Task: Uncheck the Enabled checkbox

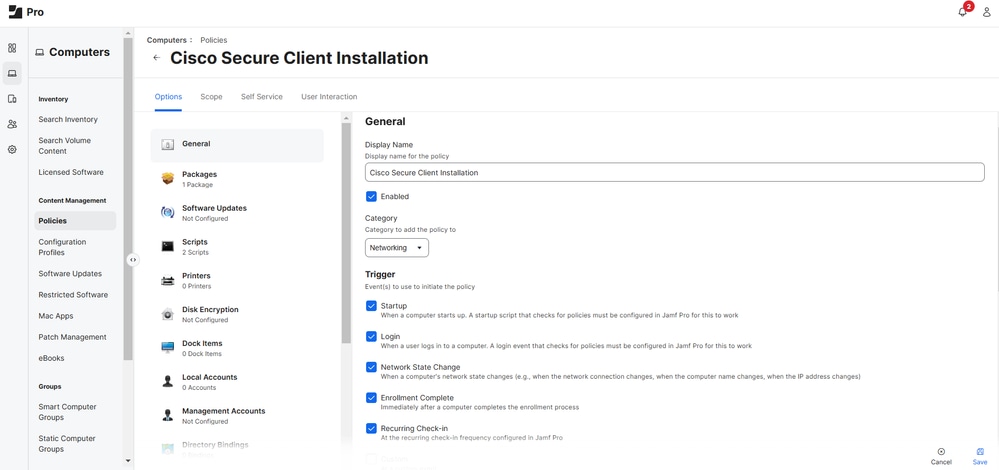Action: [371, 197]
